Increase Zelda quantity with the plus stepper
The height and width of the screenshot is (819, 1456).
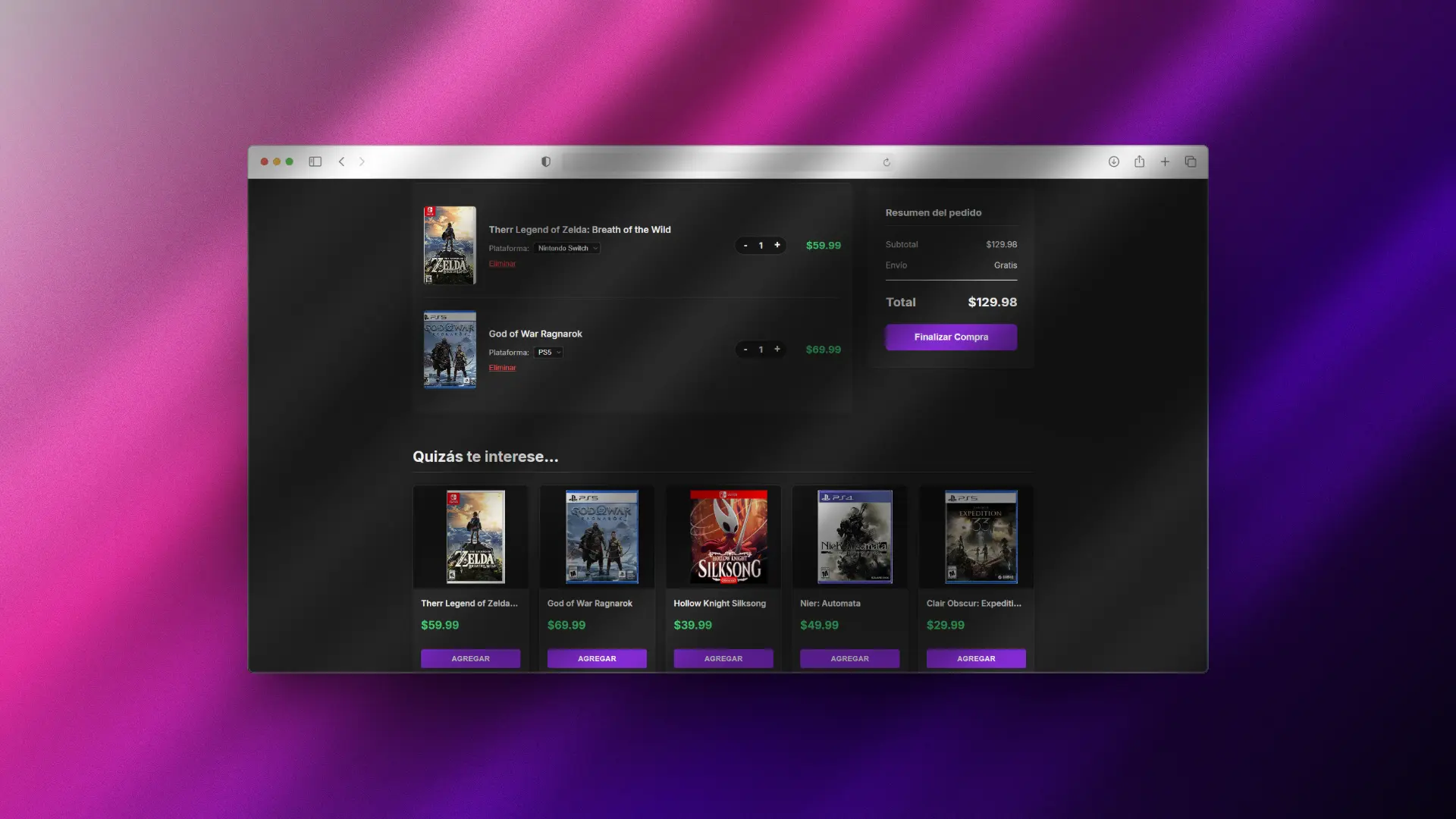click(x=778, y=245)
